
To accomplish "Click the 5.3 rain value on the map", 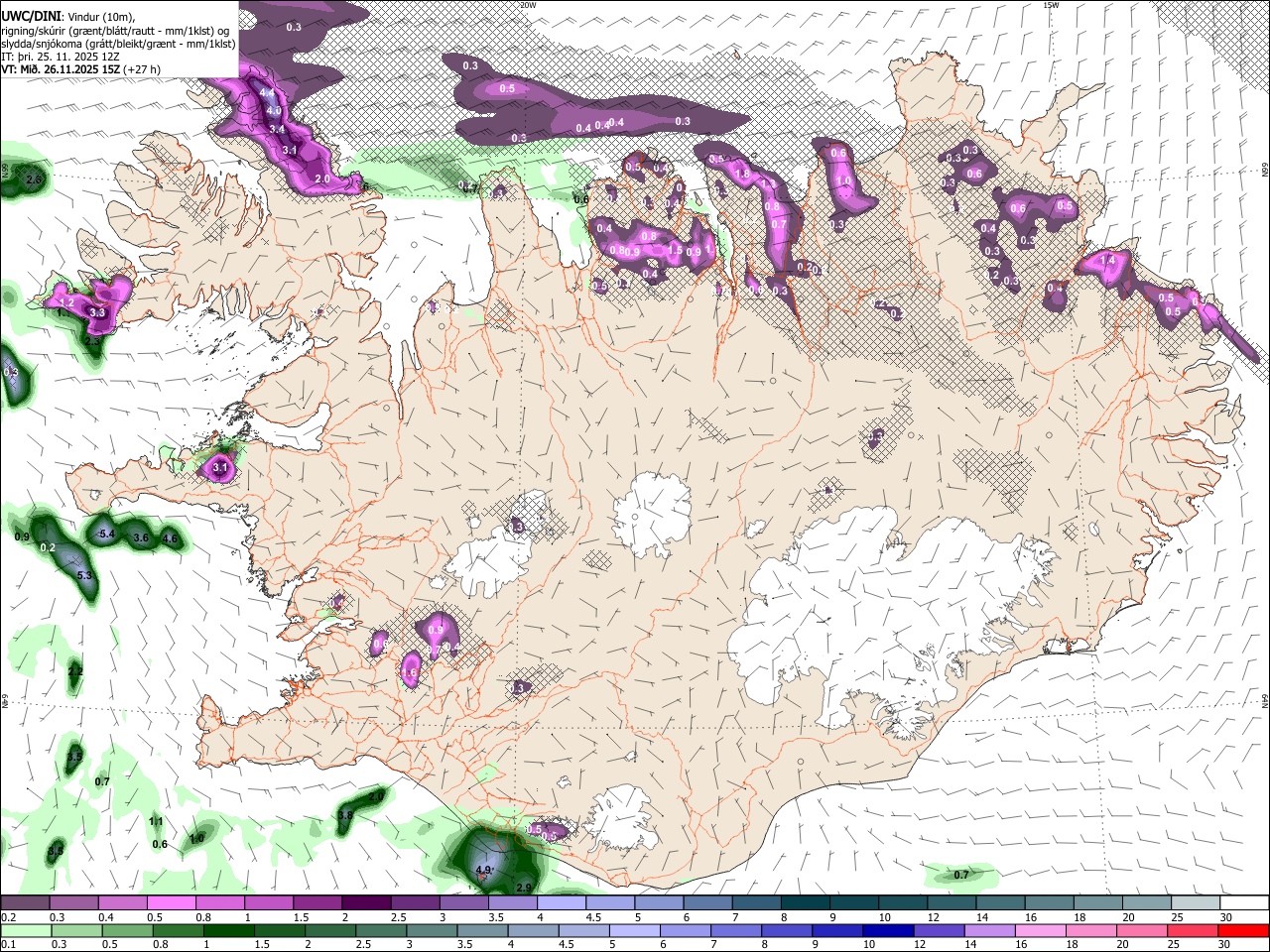I will tap(84, 576).
